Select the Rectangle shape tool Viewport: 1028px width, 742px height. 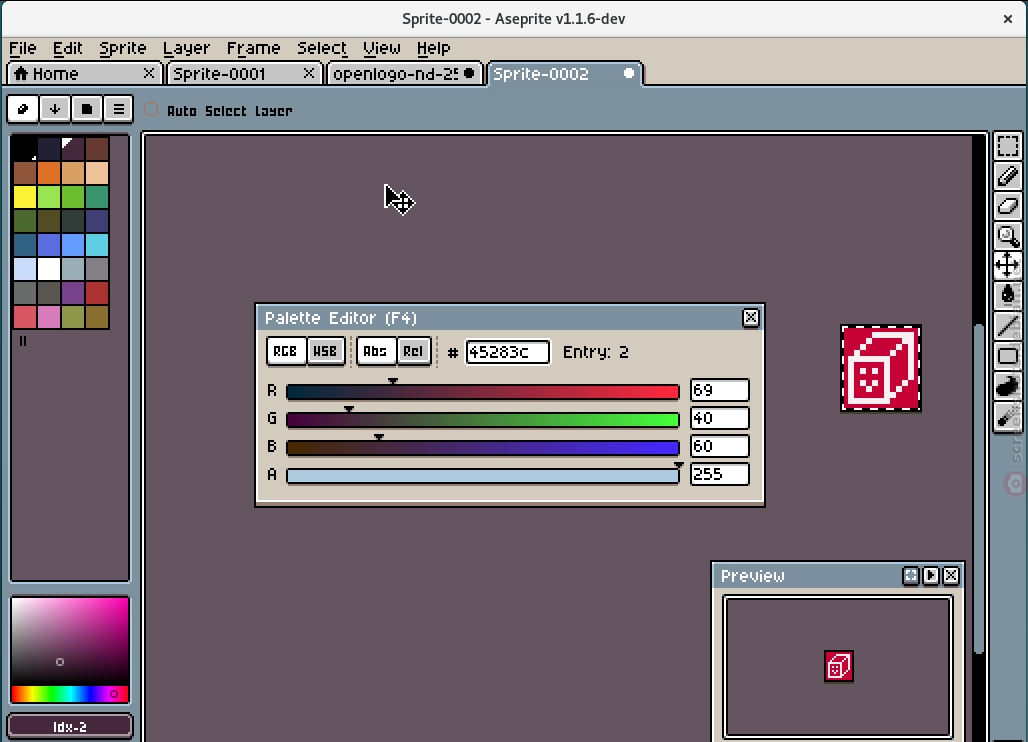[x=1008, y=356]
